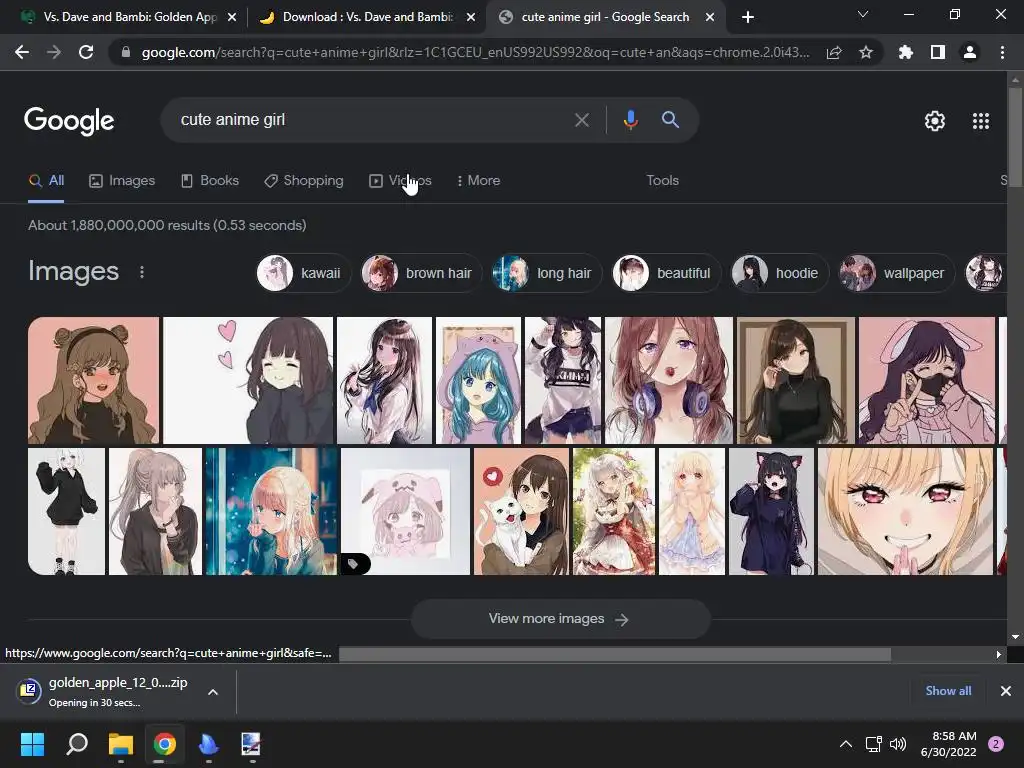This screenshot has height=768, width=1024.
Task: Open a new browser tab
Action: [x=748, y=17]
